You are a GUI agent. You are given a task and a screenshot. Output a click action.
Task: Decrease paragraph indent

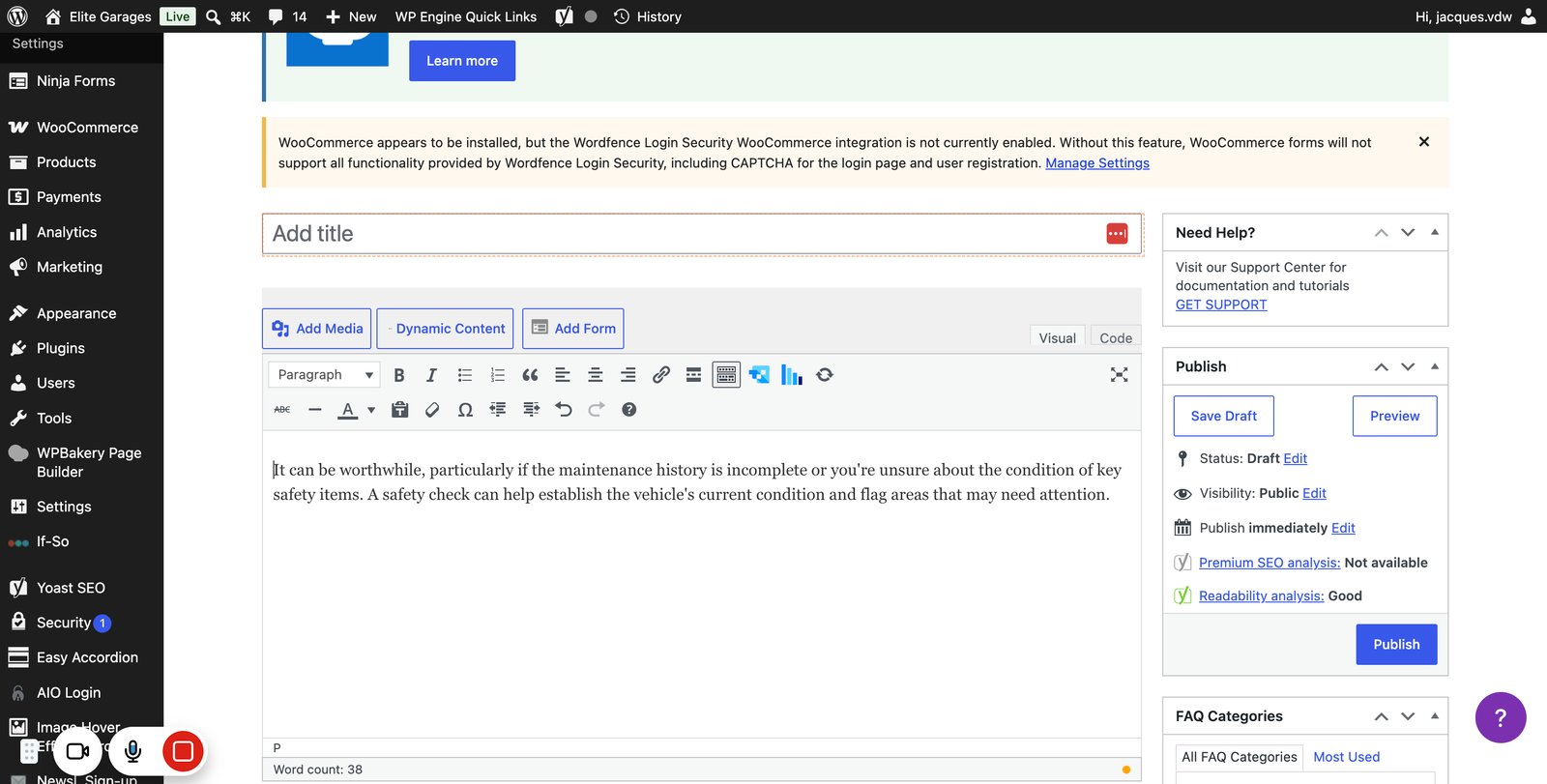(498, 410)
